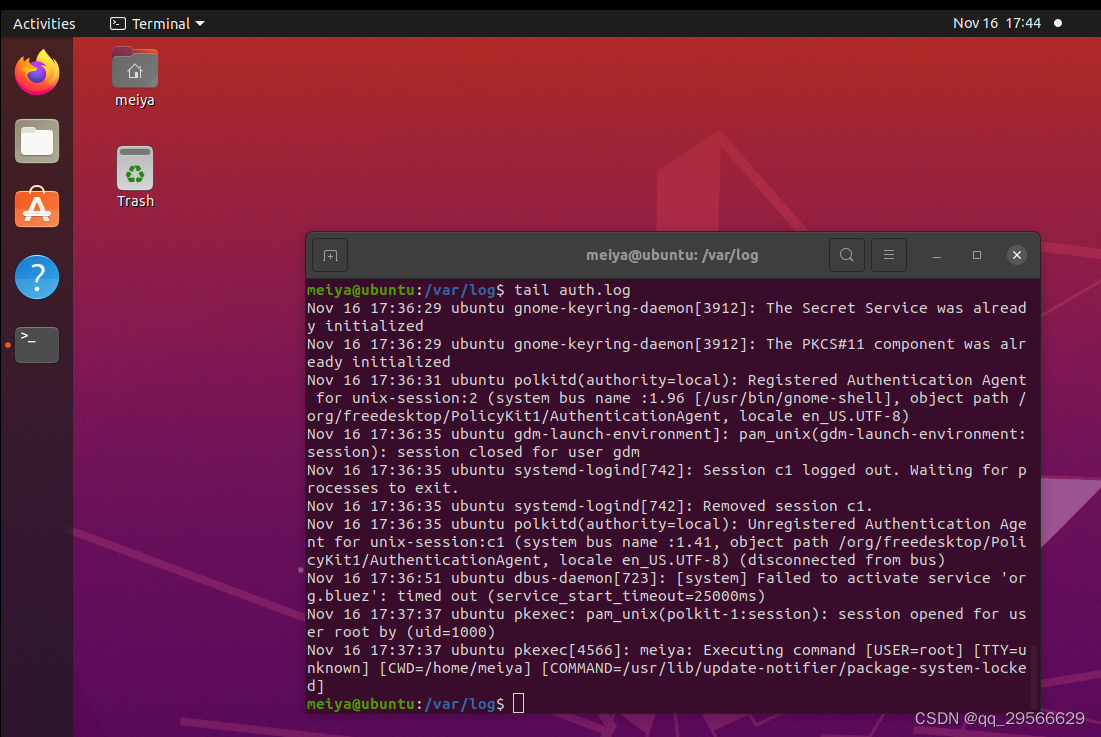Click the 'Unregistered Authentication Age' log line
The height and width of the screenshot is (737, 1101).
point(666,524)
